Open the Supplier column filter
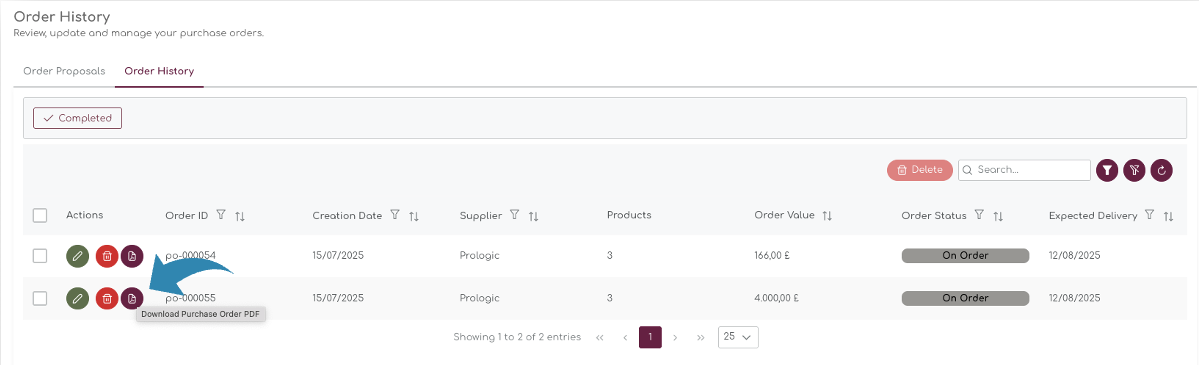The height and width of the screenshot is (365, 1199). pyautogui.click(x=515, y=216)
